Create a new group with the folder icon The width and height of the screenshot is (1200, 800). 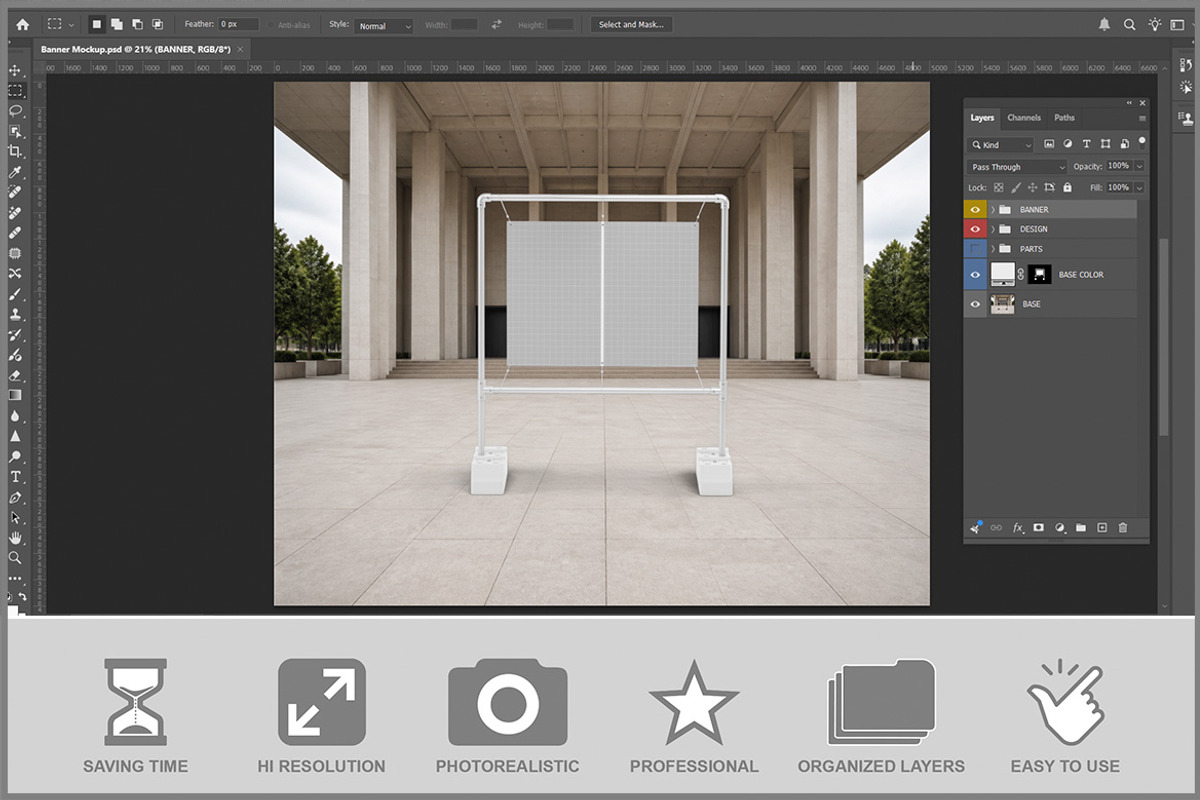tap(1081, 528)
